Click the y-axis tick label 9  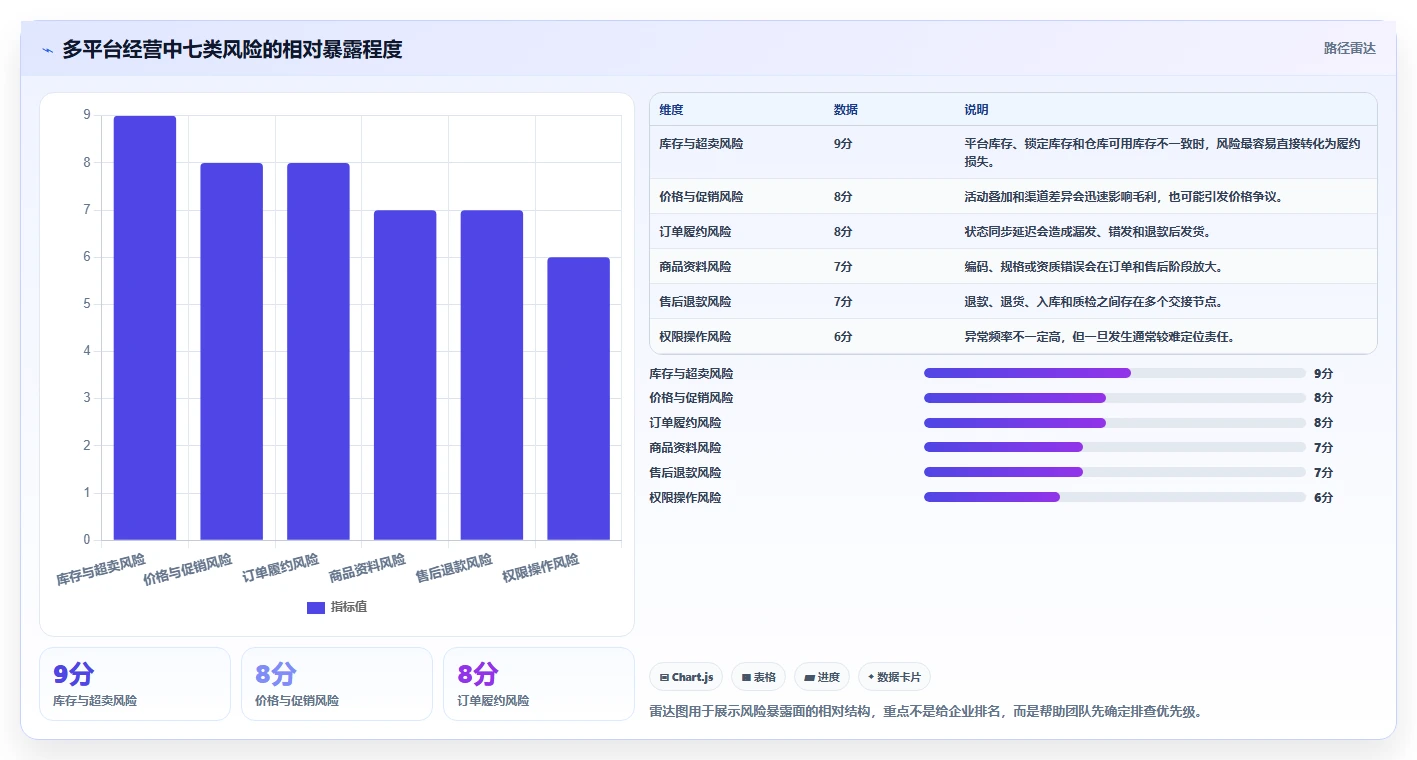[87, 115]
